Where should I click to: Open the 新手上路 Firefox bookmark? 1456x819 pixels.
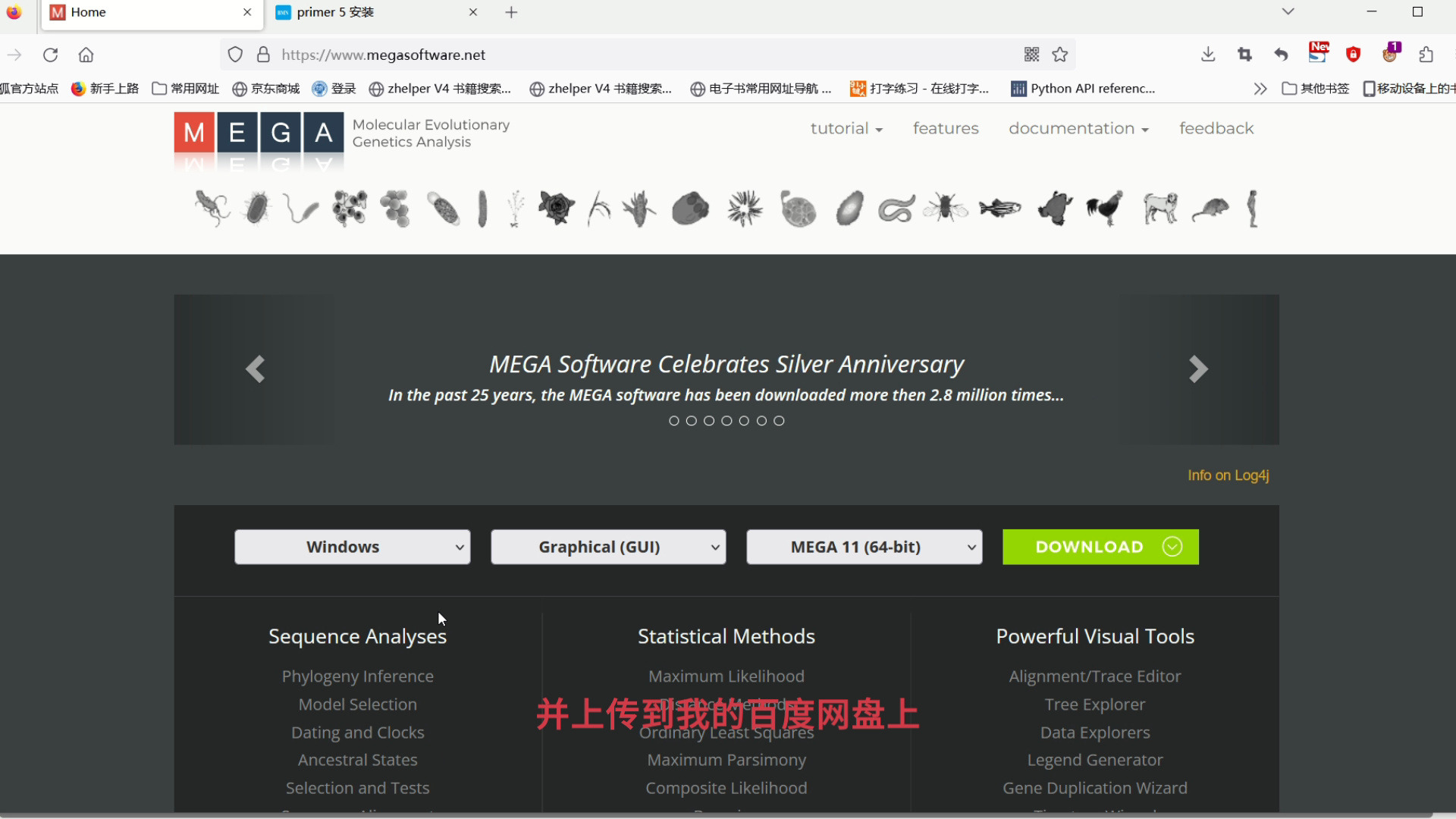pyautogui.click(x=105, y=89)
